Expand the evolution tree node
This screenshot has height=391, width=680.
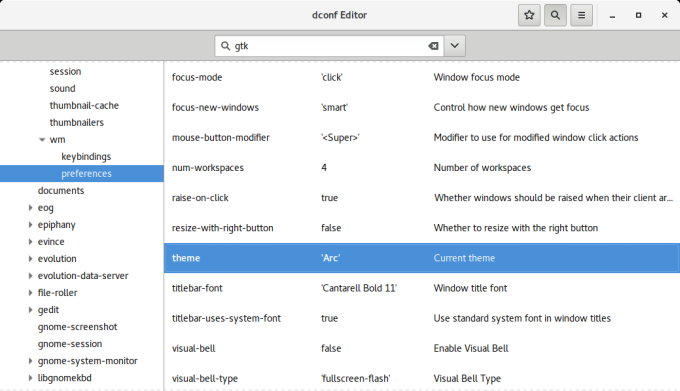[30, 259]
